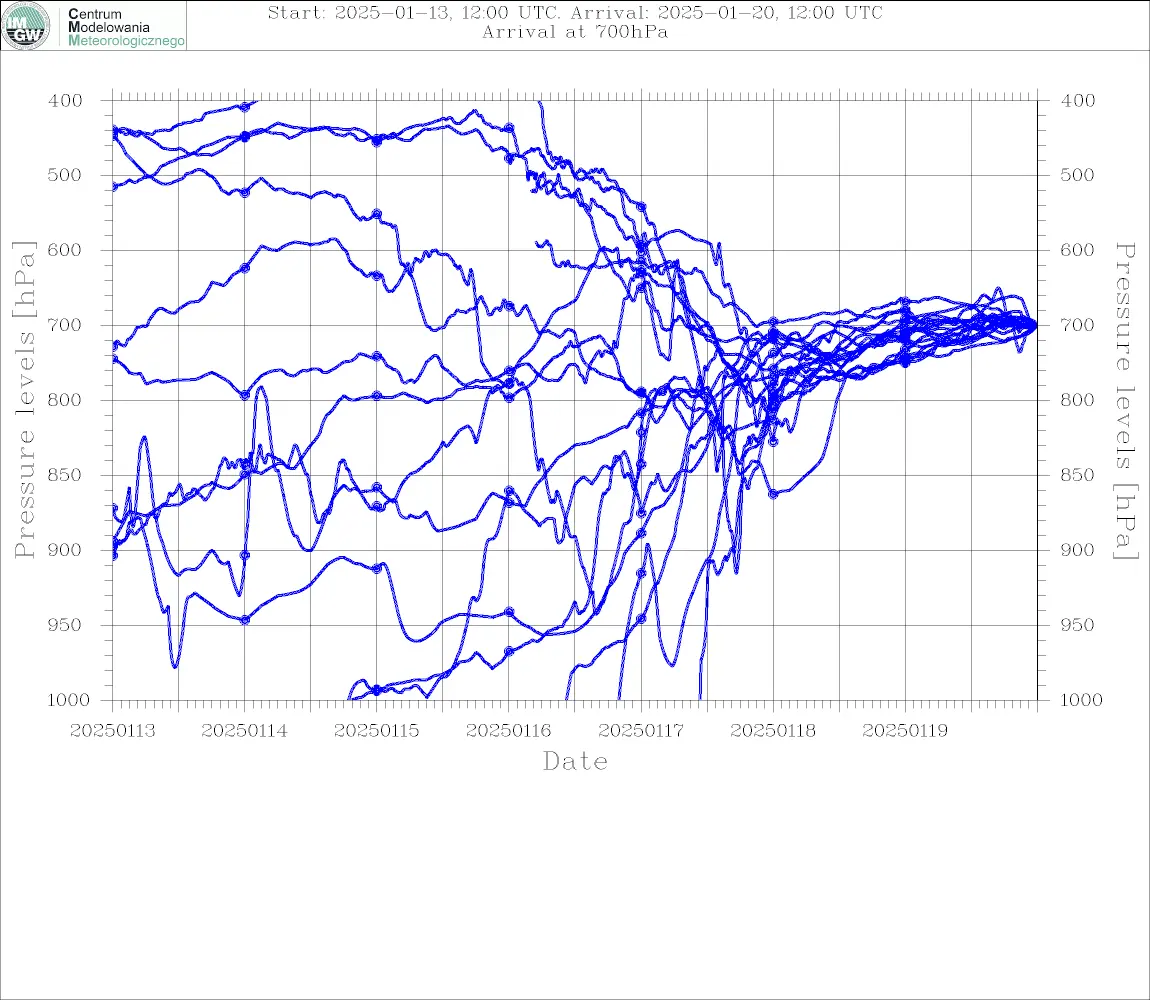1150x1000 pixels.
Task: Click the left axis 800 tick label
Action: tap(65, 401)
